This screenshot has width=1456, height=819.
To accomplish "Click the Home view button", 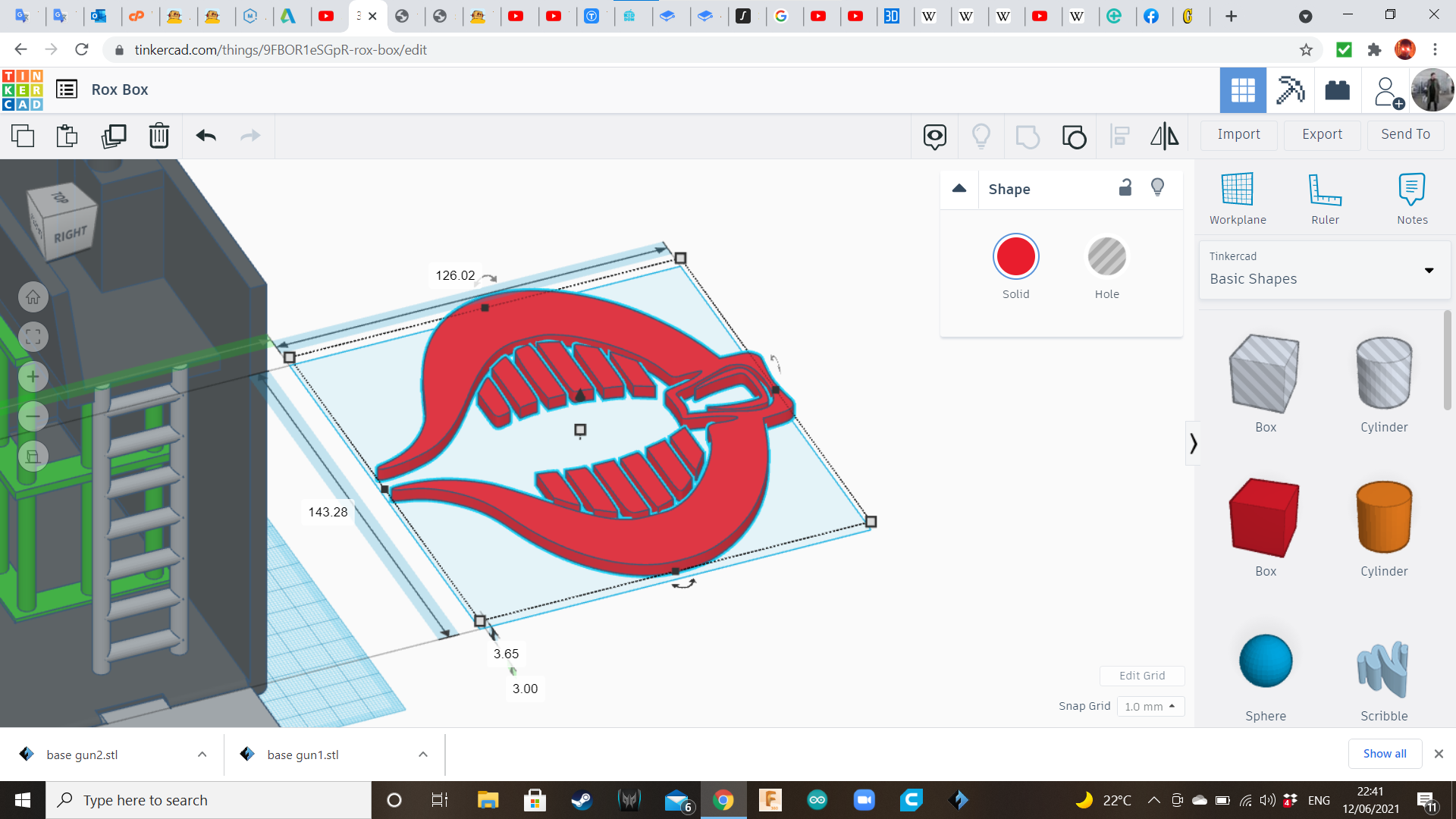I will pos(33,297).
